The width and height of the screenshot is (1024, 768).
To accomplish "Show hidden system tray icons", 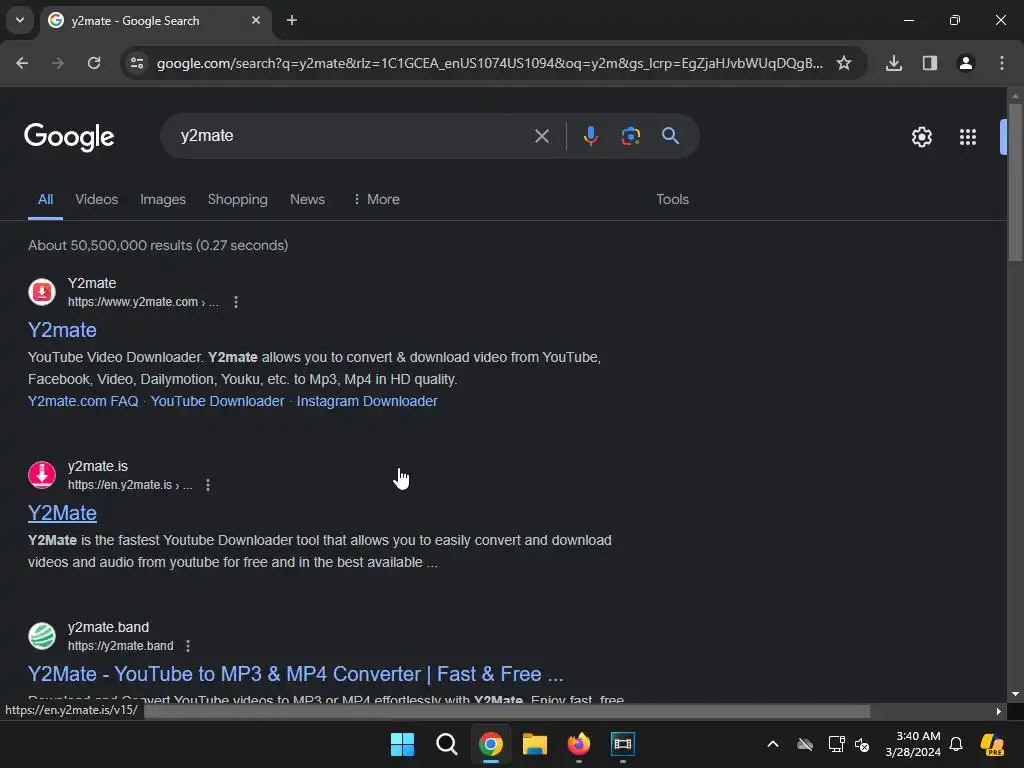I will click(x=773, y=744).
